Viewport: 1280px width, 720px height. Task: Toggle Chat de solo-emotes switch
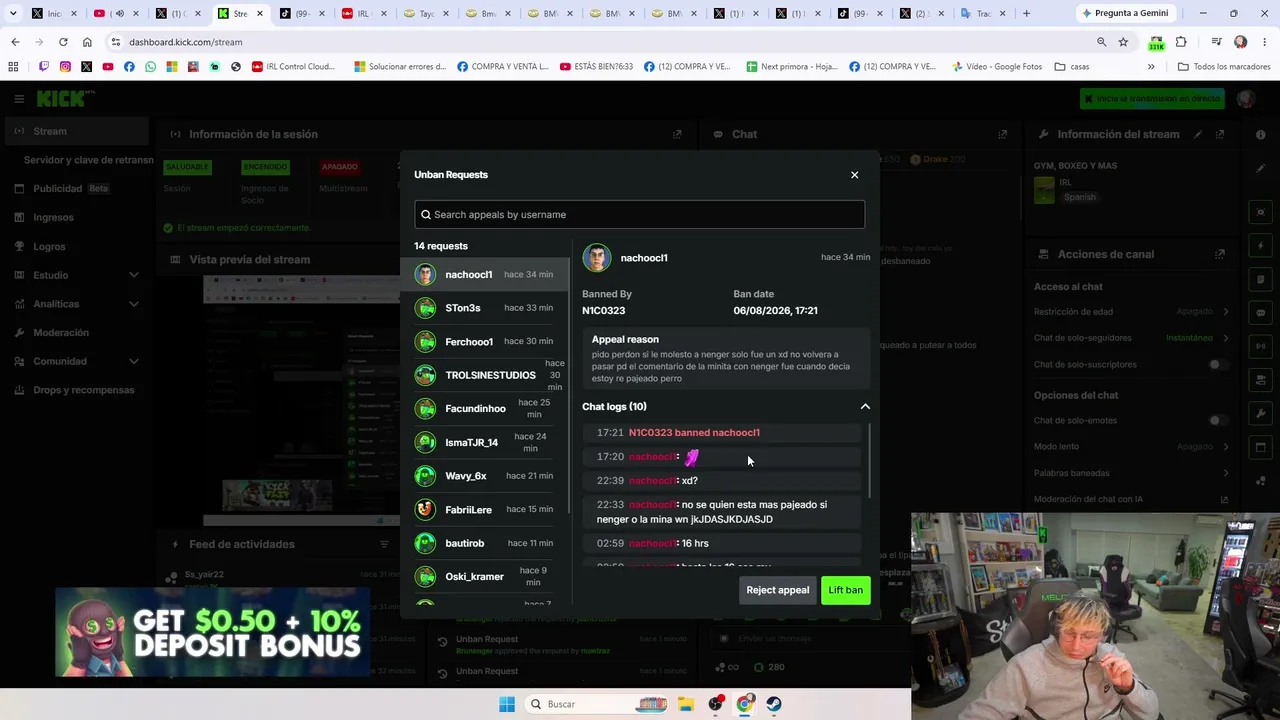pos(1218,421)
